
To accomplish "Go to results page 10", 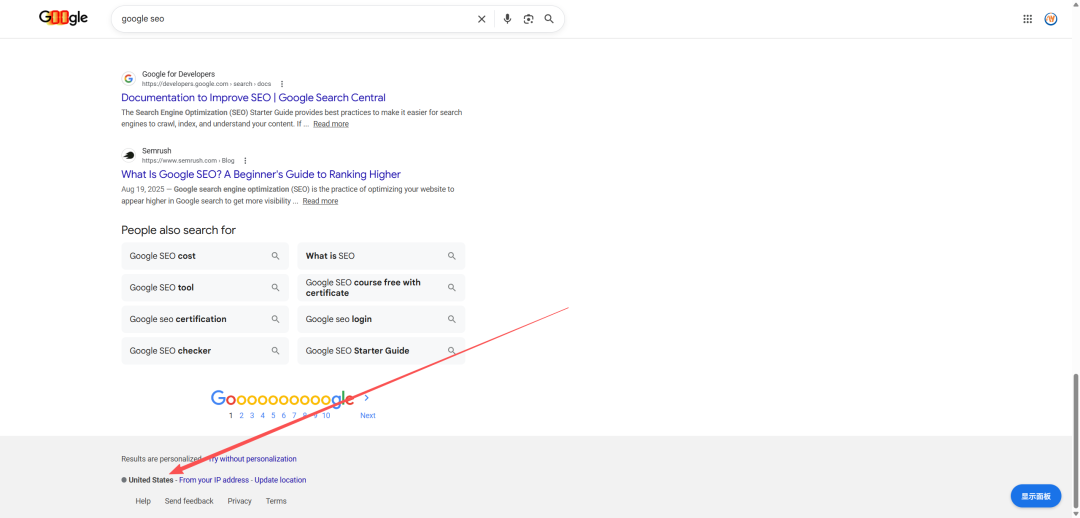I will click(326, 415).
